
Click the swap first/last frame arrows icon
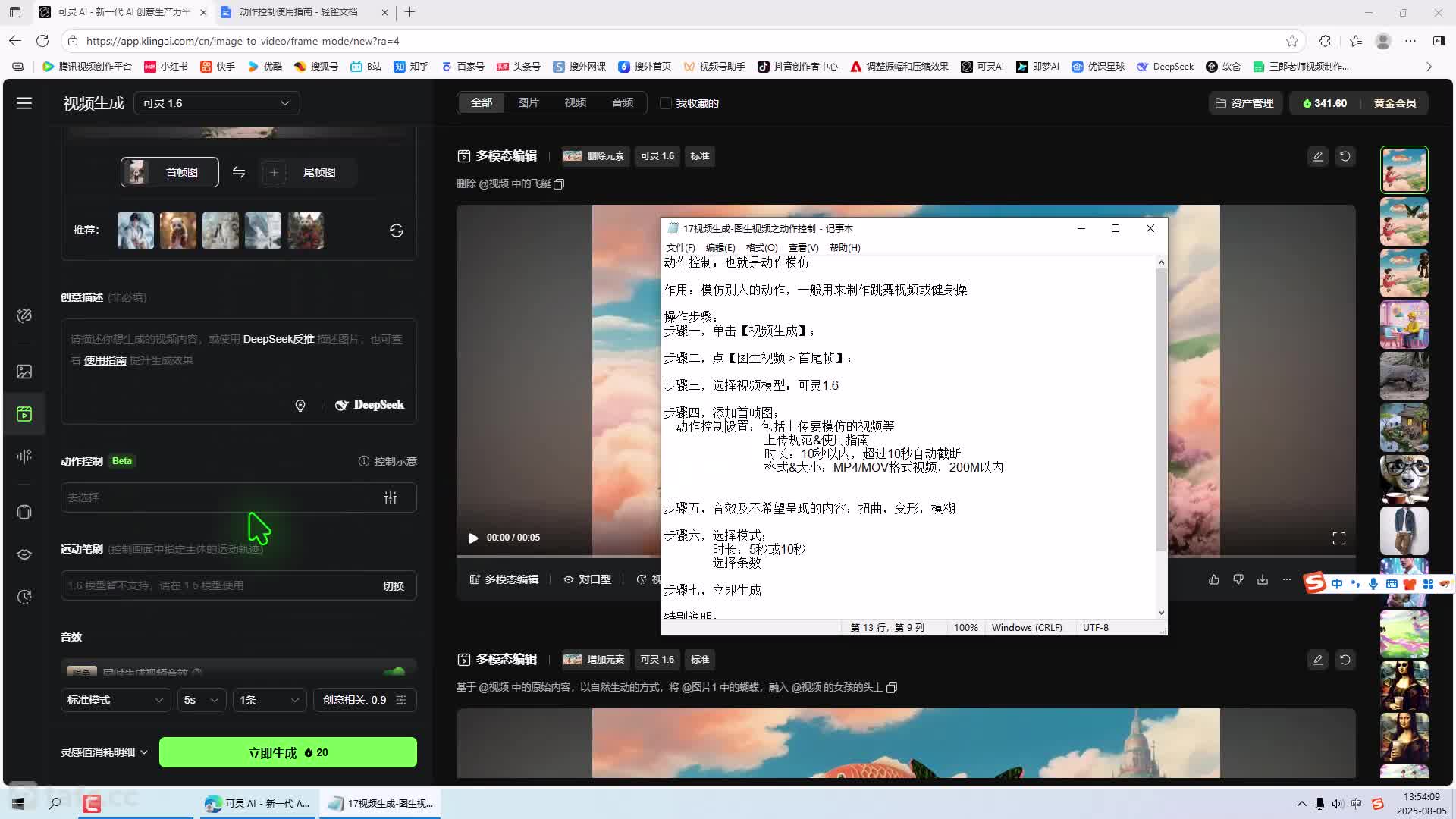239,172
